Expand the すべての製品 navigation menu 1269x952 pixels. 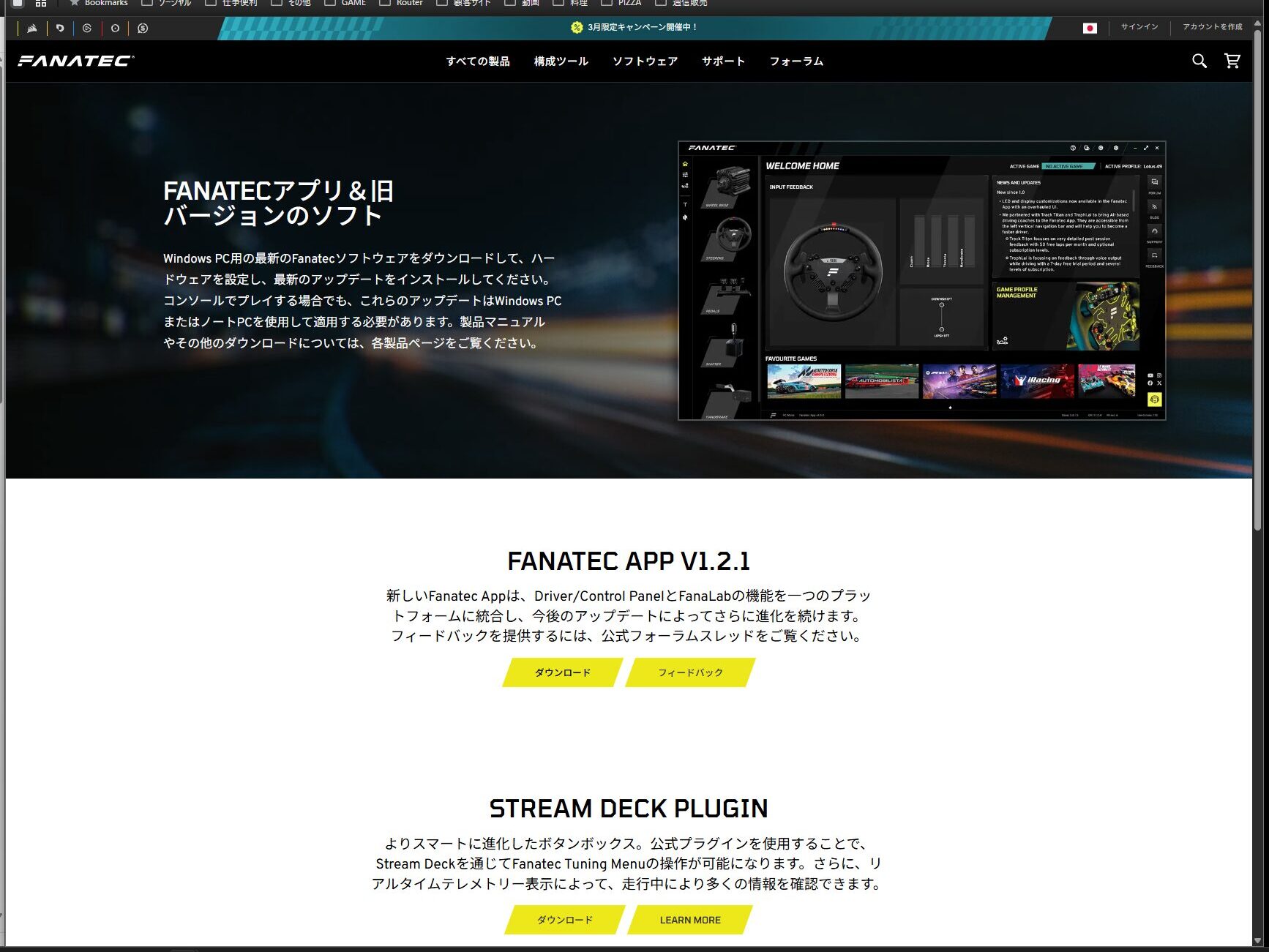click(477, 61)
